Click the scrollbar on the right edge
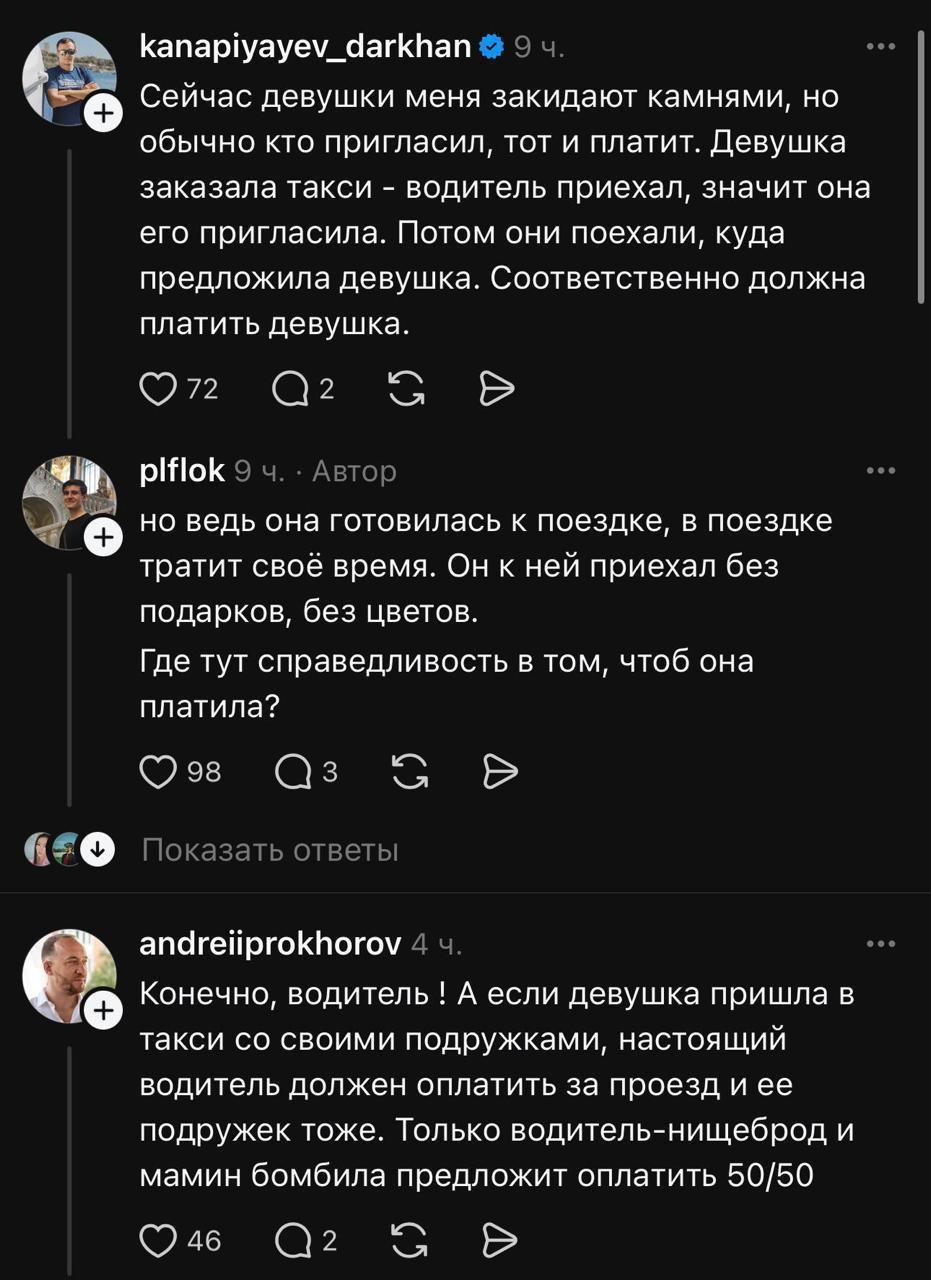931x1280 pixels. (x=921, y=165)
